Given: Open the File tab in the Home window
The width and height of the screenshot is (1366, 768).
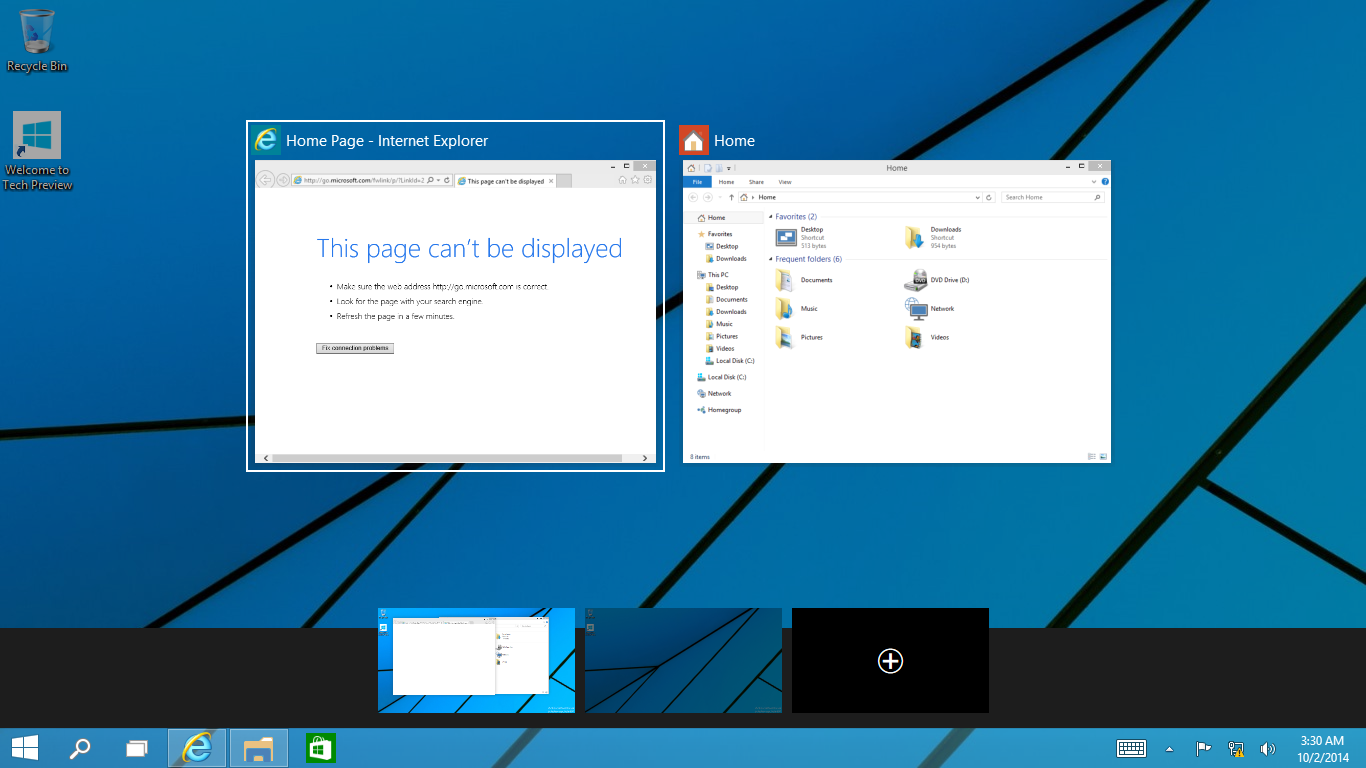Looking at the screenshot, I should [x=697, y=182].
